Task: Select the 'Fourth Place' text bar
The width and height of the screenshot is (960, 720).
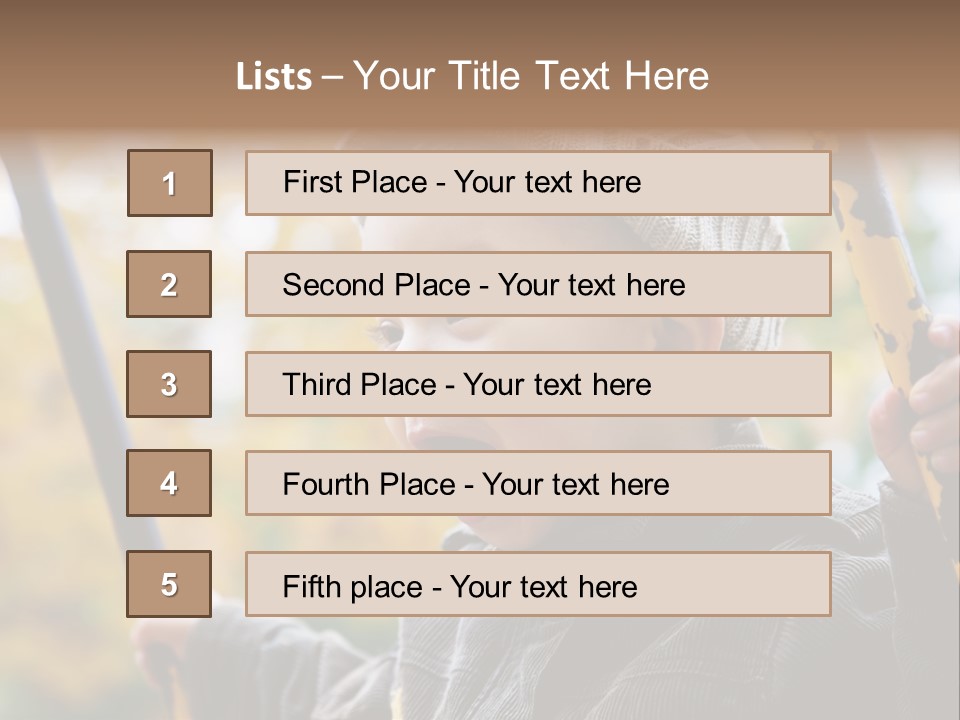Action: (538, 484)
